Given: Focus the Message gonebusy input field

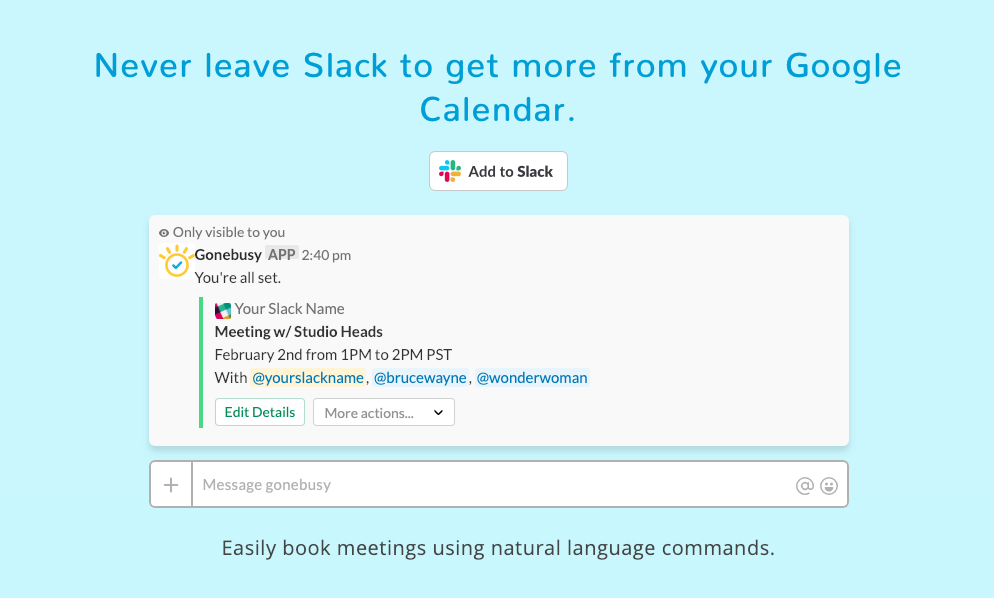Looking at the screenshot, I should (x=493, y=484).
